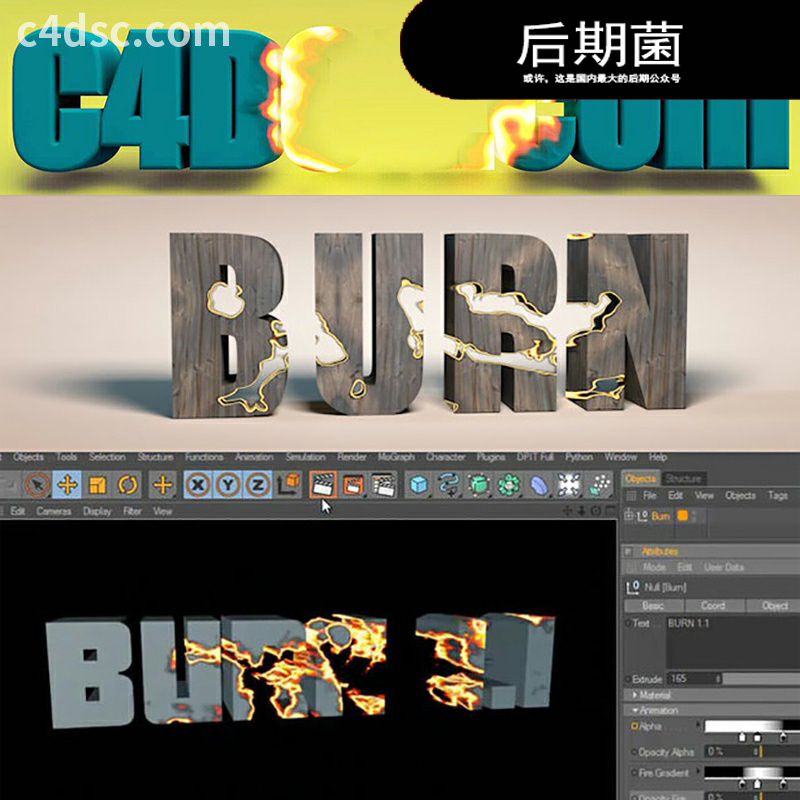
Task: Activate the Move tool in toolbar
Action: click(67, 484)
